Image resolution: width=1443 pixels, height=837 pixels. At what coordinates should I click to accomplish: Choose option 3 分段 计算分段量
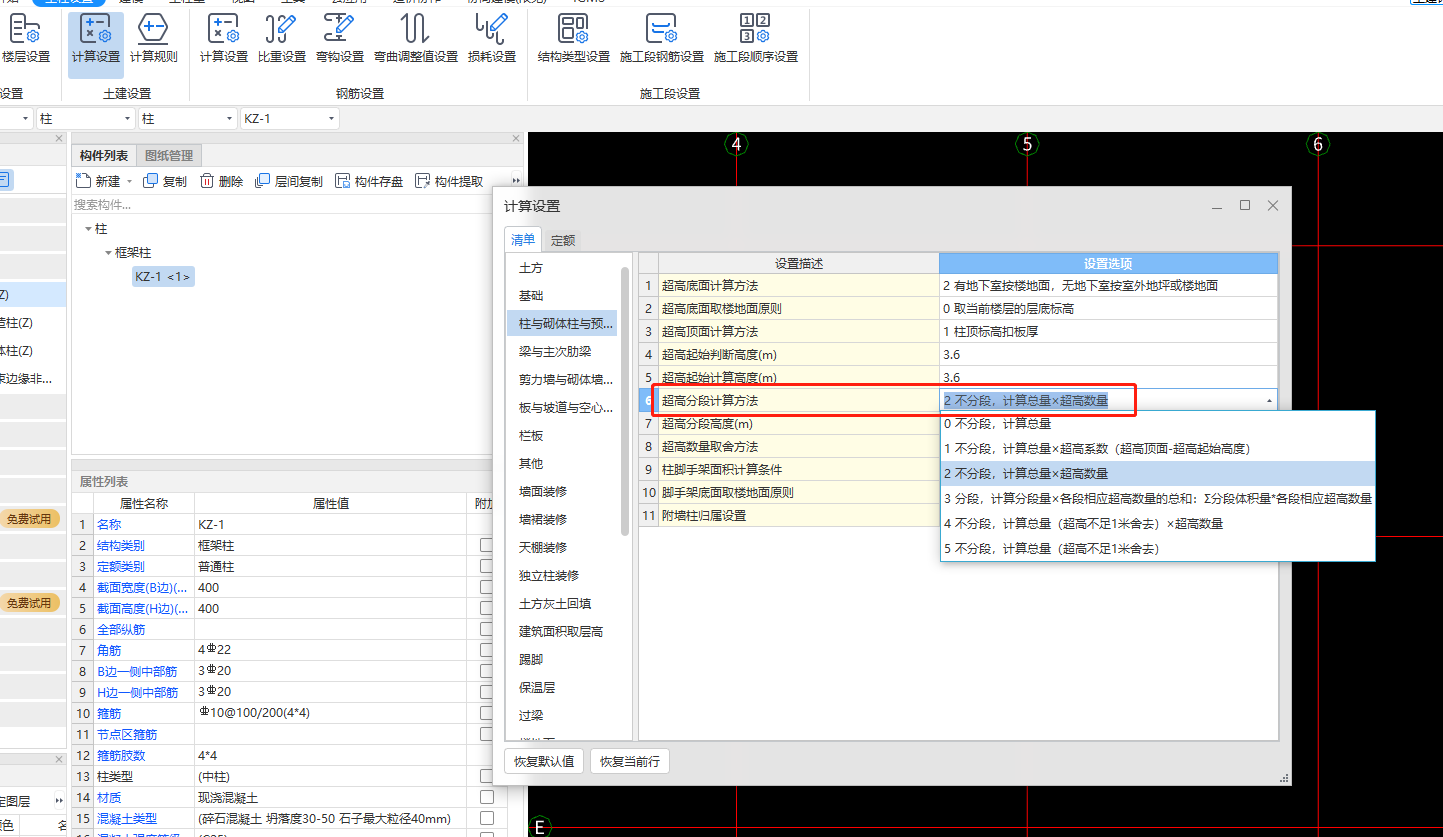(1158, 498)
